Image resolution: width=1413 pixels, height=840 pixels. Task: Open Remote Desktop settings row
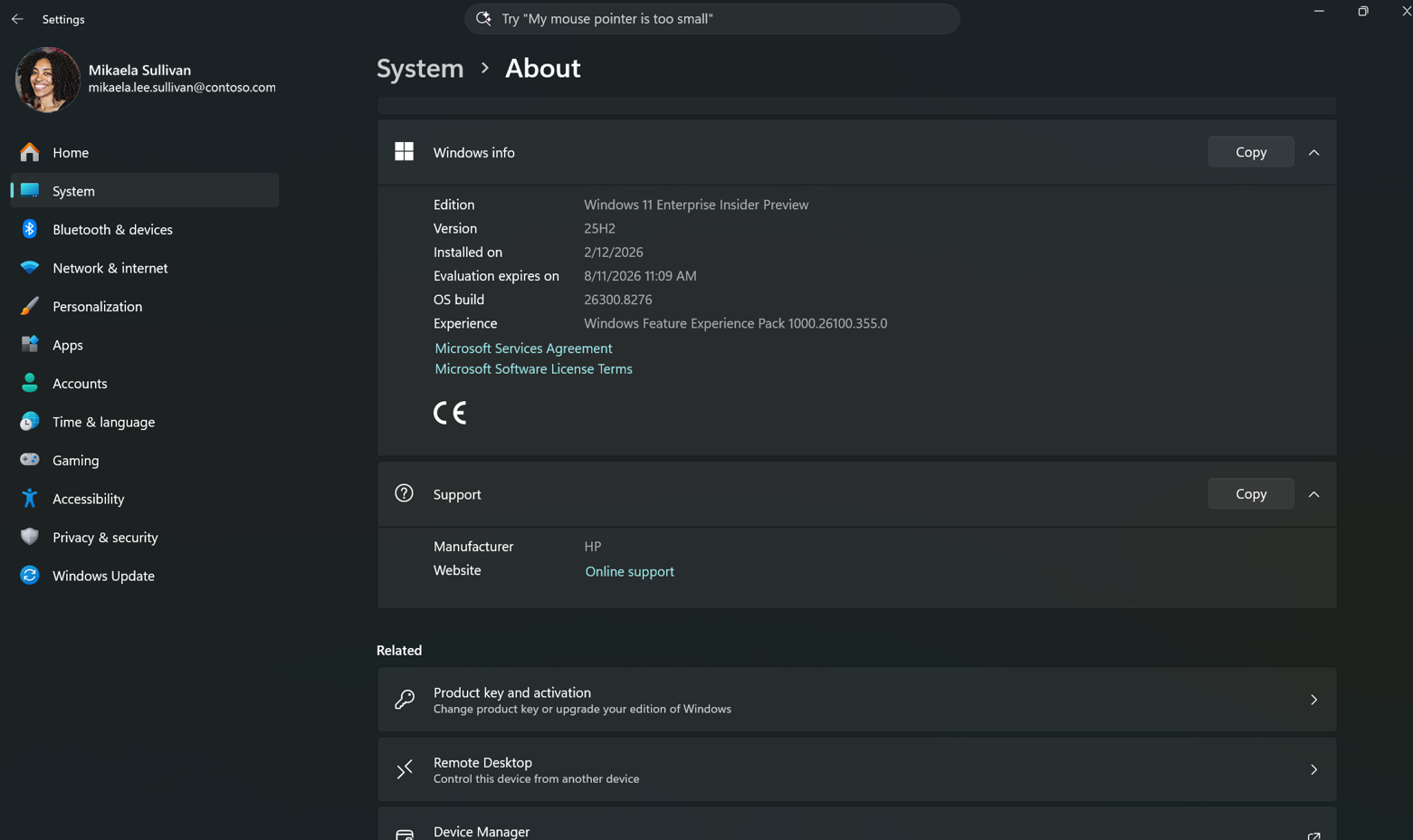tap(856, 769)
